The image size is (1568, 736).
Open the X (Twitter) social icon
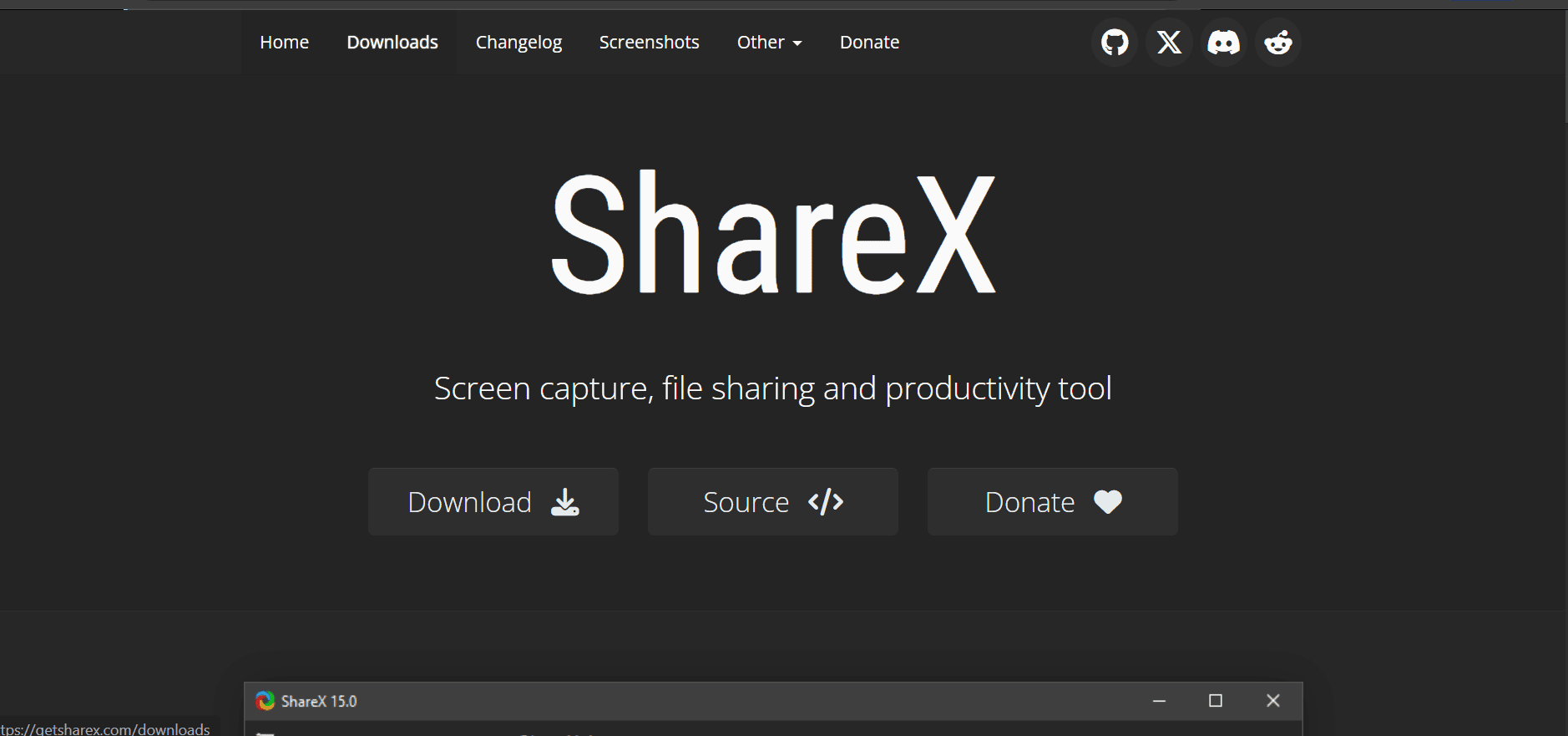tap(1169, 42)
